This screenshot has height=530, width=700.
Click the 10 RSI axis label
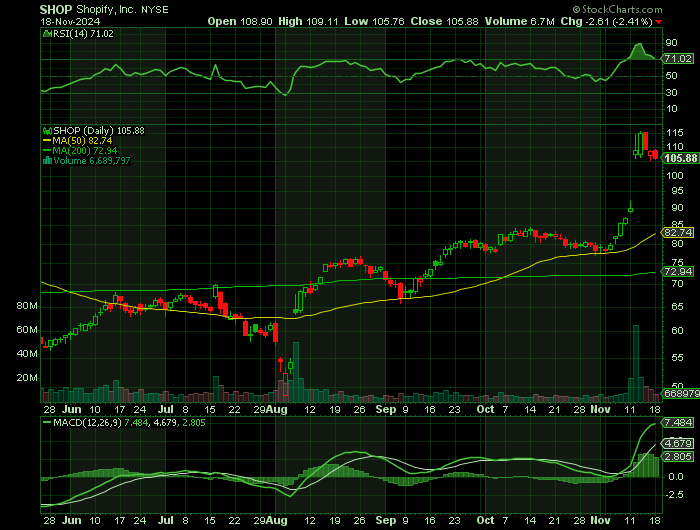click(x=671, y=109)
